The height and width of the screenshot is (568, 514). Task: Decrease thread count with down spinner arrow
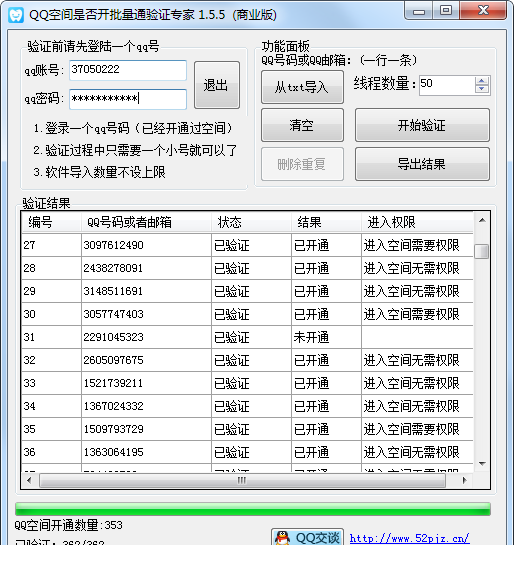[481, 89]
